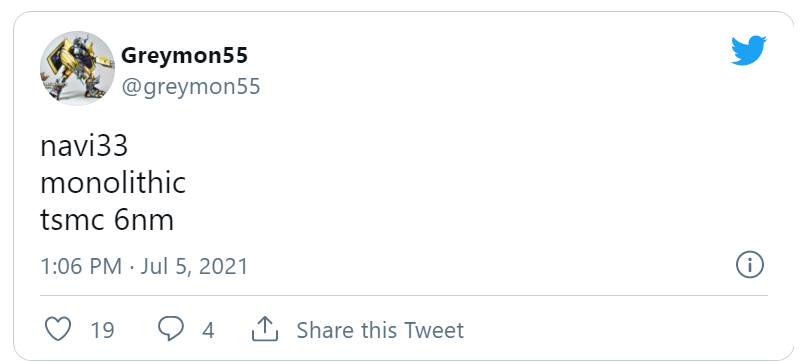The image size is (810, 362).
Task: Click the like count of 19
Action: 102,330
